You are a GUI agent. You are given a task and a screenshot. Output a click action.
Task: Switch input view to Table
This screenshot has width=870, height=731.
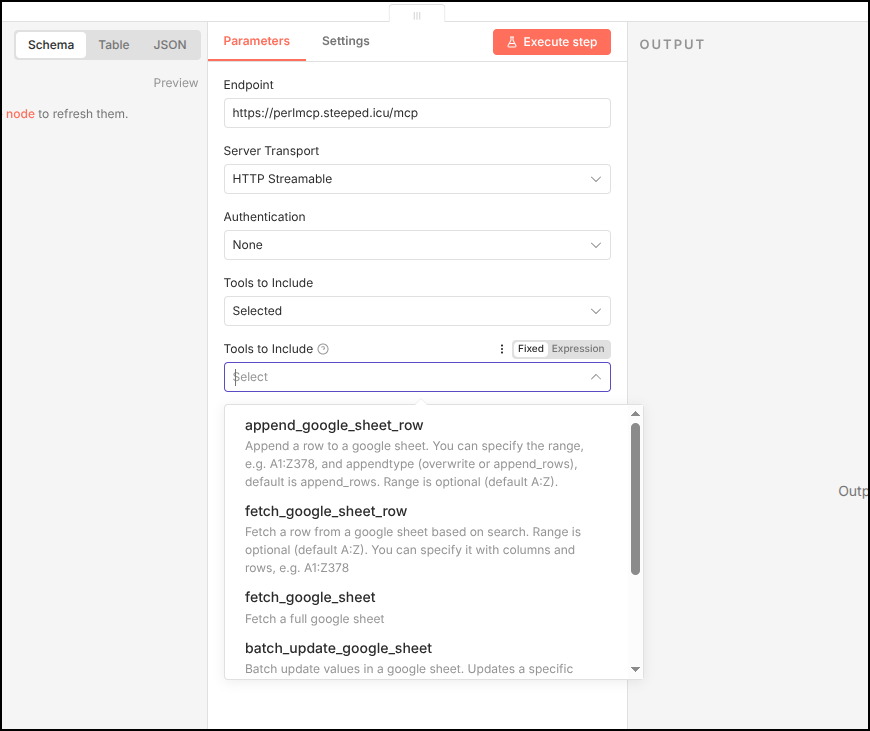(114, 45)
